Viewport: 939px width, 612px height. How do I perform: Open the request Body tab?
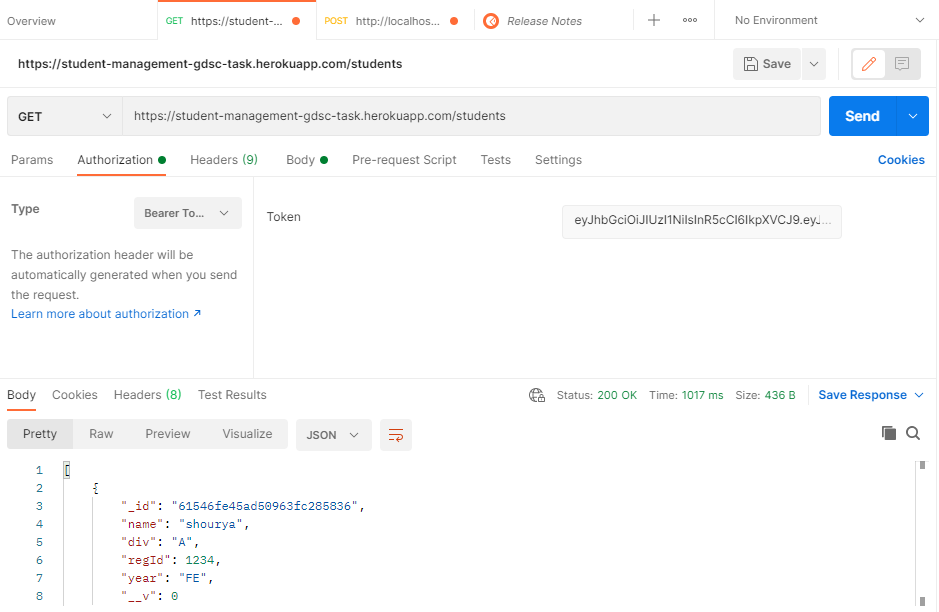pyautogui.click(x=307, y=160)
